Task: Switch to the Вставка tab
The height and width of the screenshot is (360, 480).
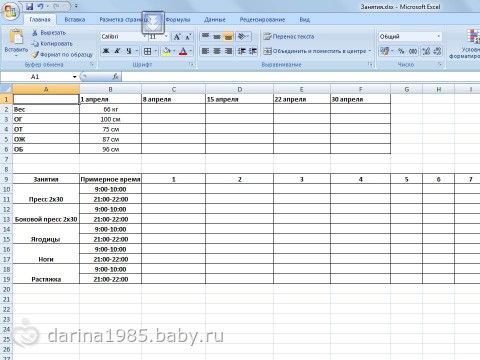Action: [75, 20]
